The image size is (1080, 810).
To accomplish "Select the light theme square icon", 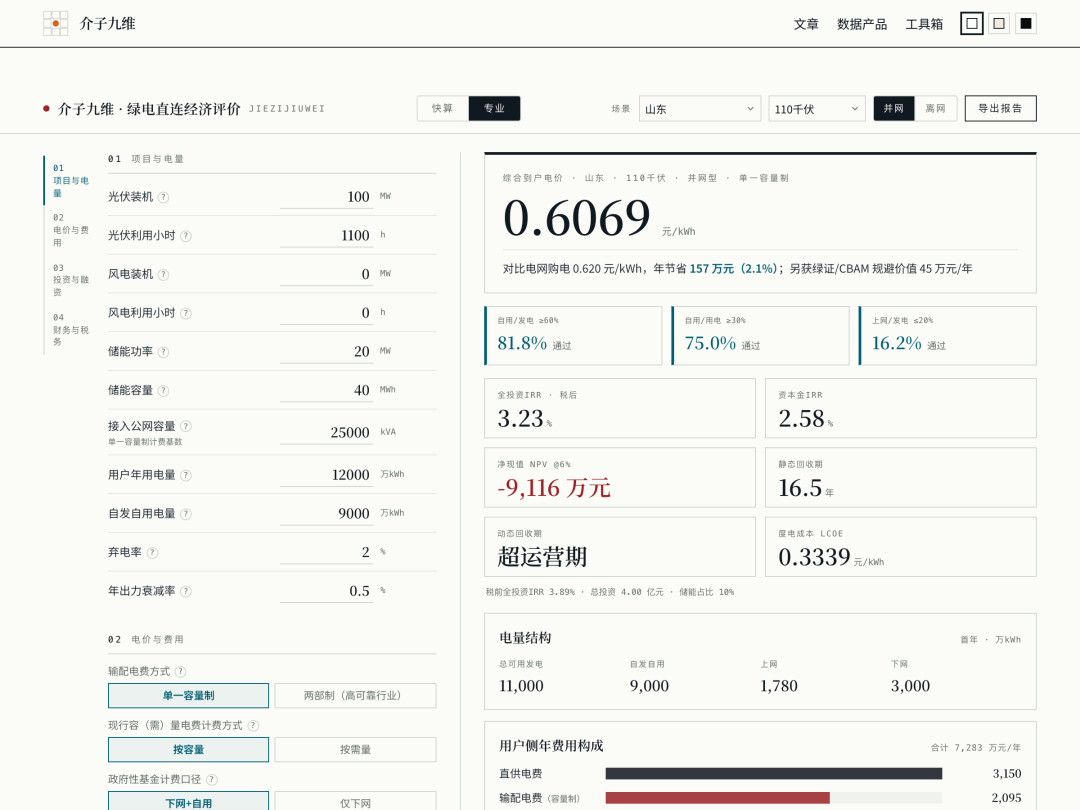I will [x=971, y=23].
